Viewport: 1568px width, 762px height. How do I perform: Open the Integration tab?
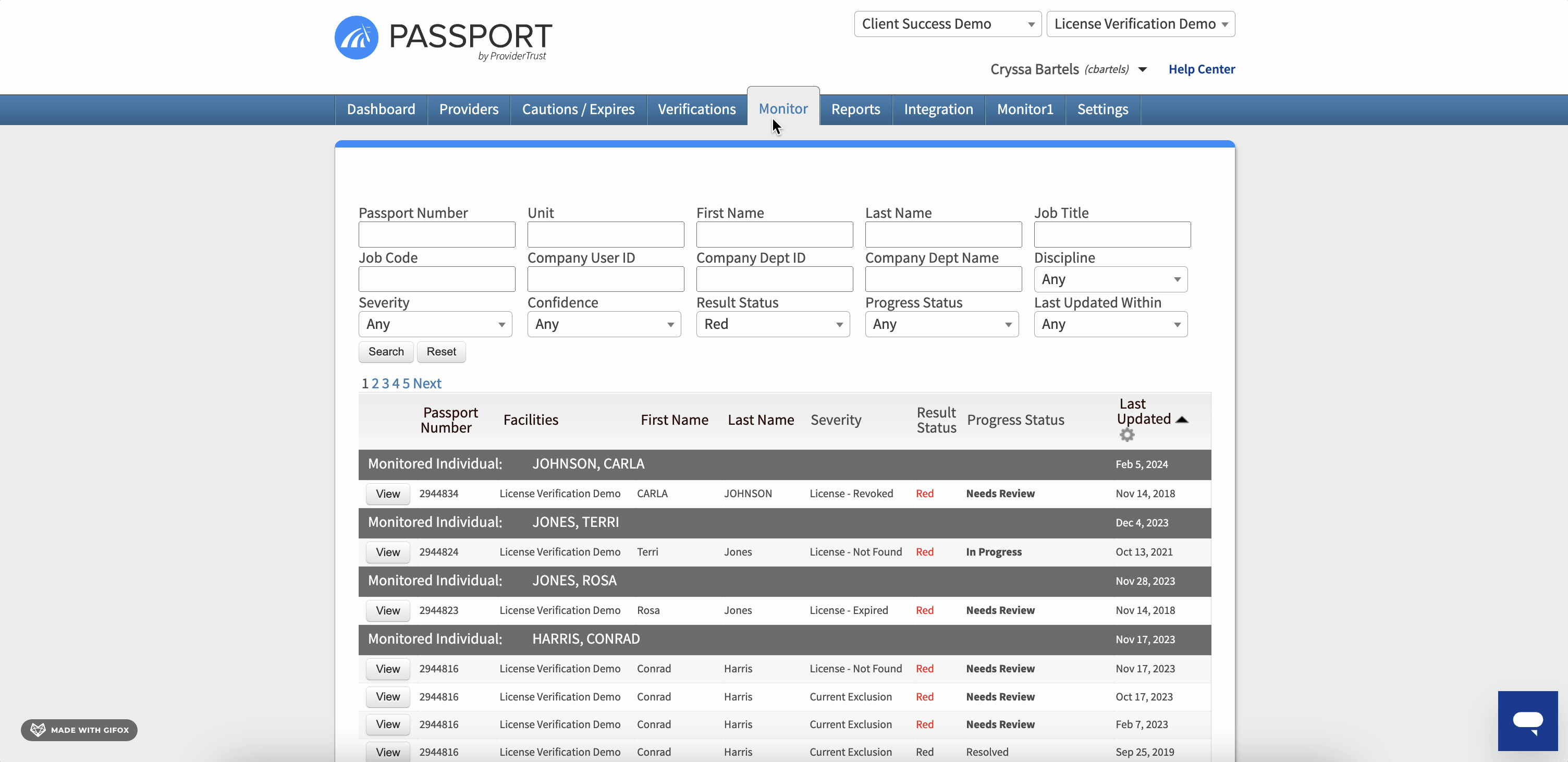(x=938, y=109)
